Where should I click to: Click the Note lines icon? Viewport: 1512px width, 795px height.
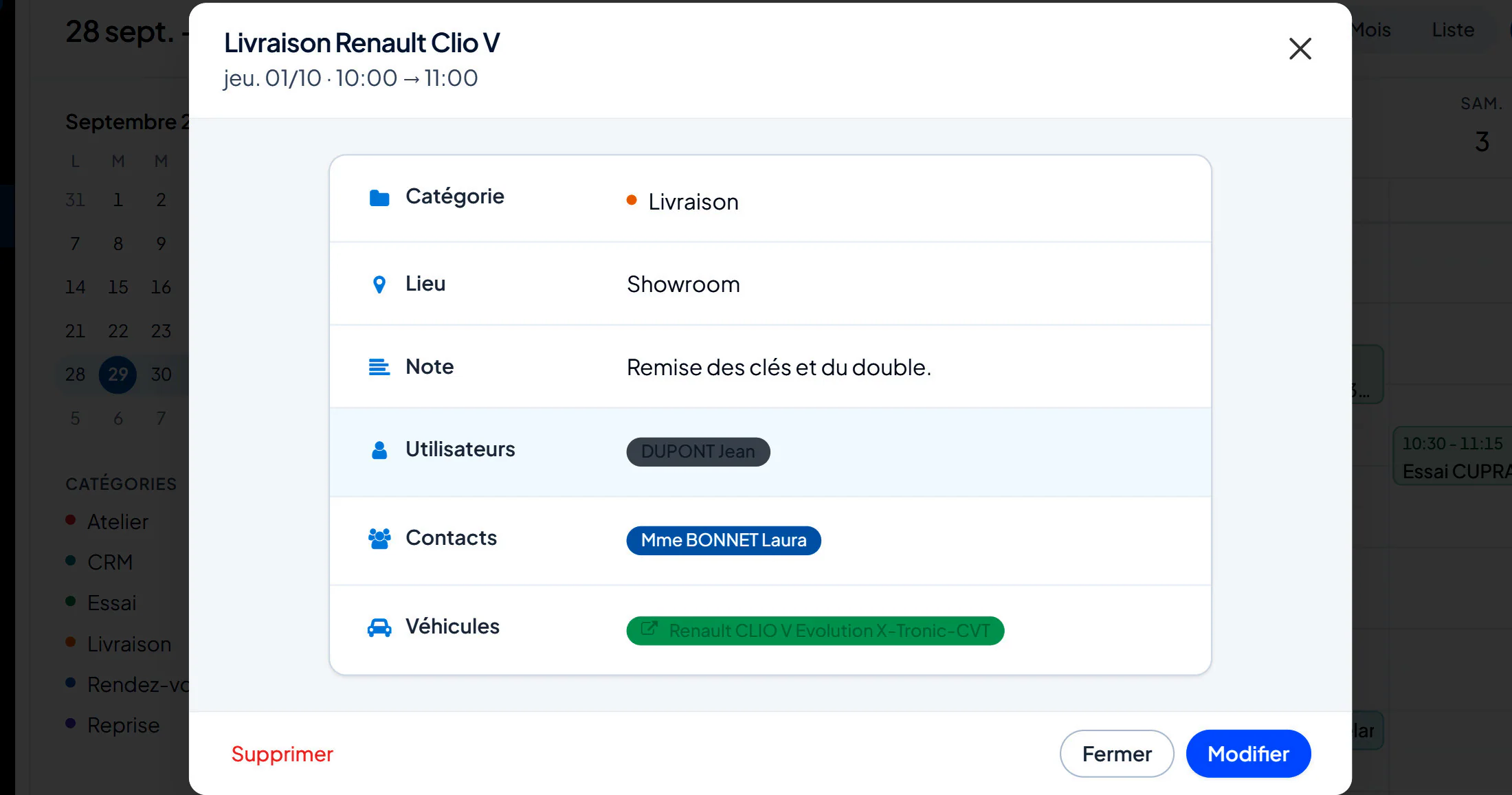coord(379,367)
